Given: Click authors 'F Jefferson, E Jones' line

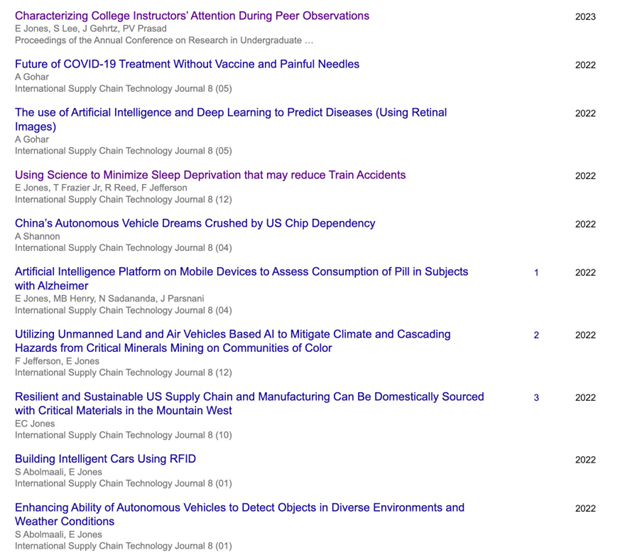Looking at the screenshot, I should click(x=57, y=361).
